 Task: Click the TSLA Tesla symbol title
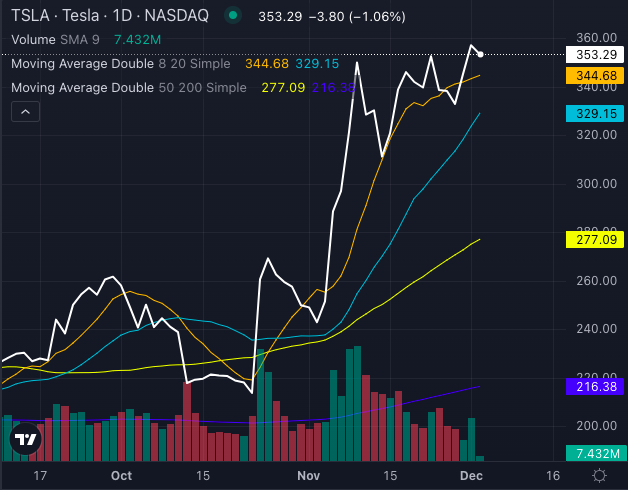coord(110,16)
